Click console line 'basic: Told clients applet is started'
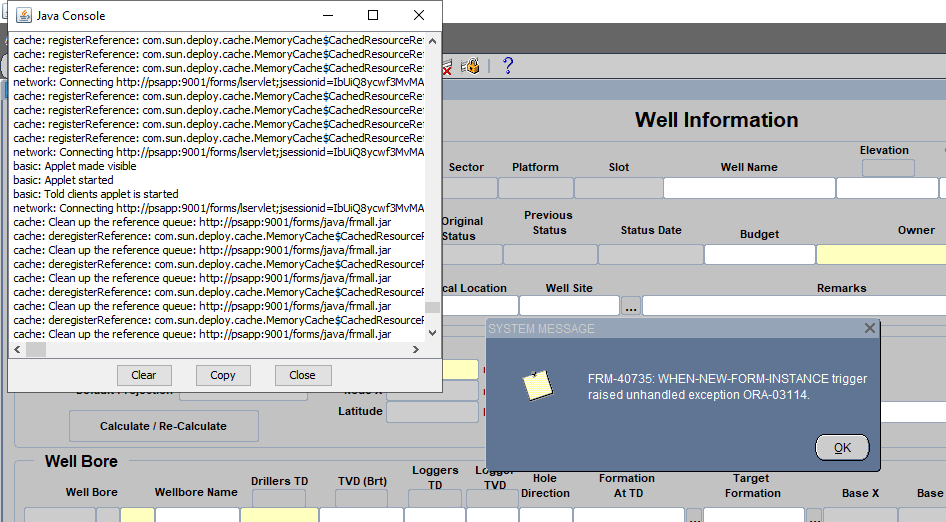This screenshot has width=946, height=522. click(96, 194)
